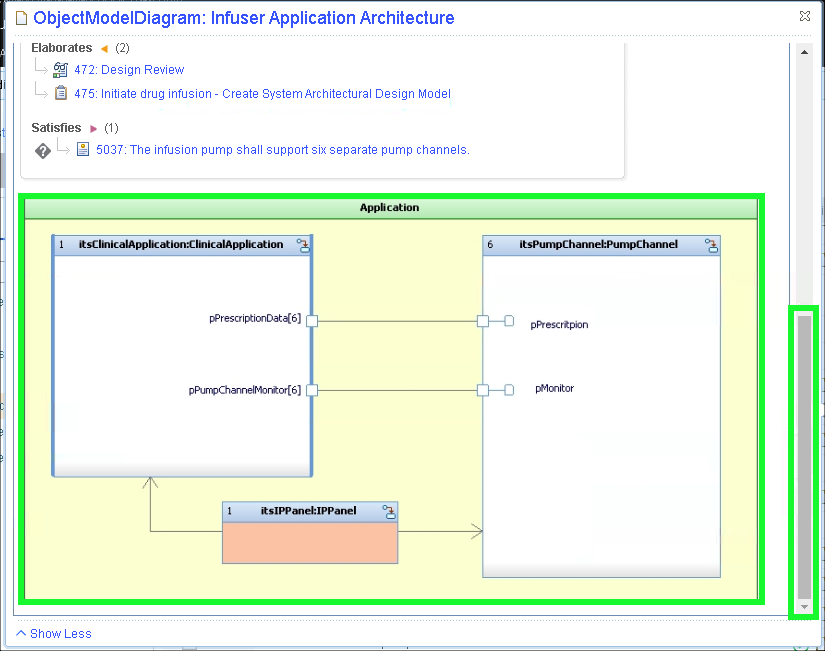
Task: Click the document icon beside ObjectModelDiagram title
Action: tap(20, 18)
